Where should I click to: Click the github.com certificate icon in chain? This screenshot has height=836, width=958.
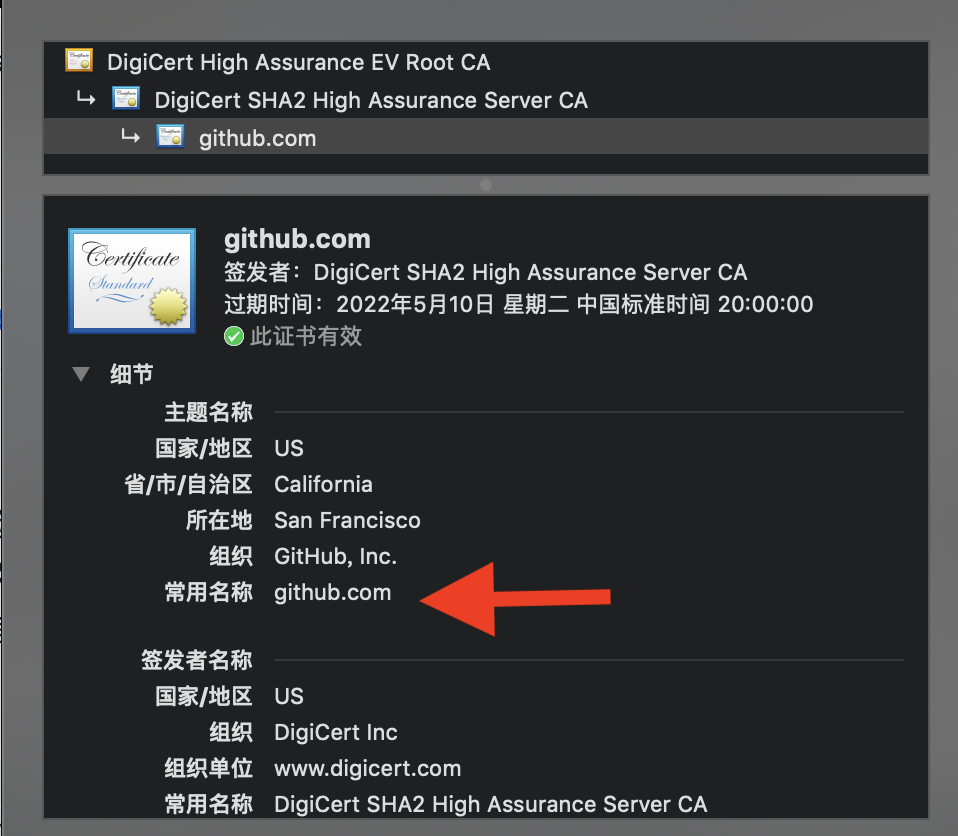(x=170, y=137)
